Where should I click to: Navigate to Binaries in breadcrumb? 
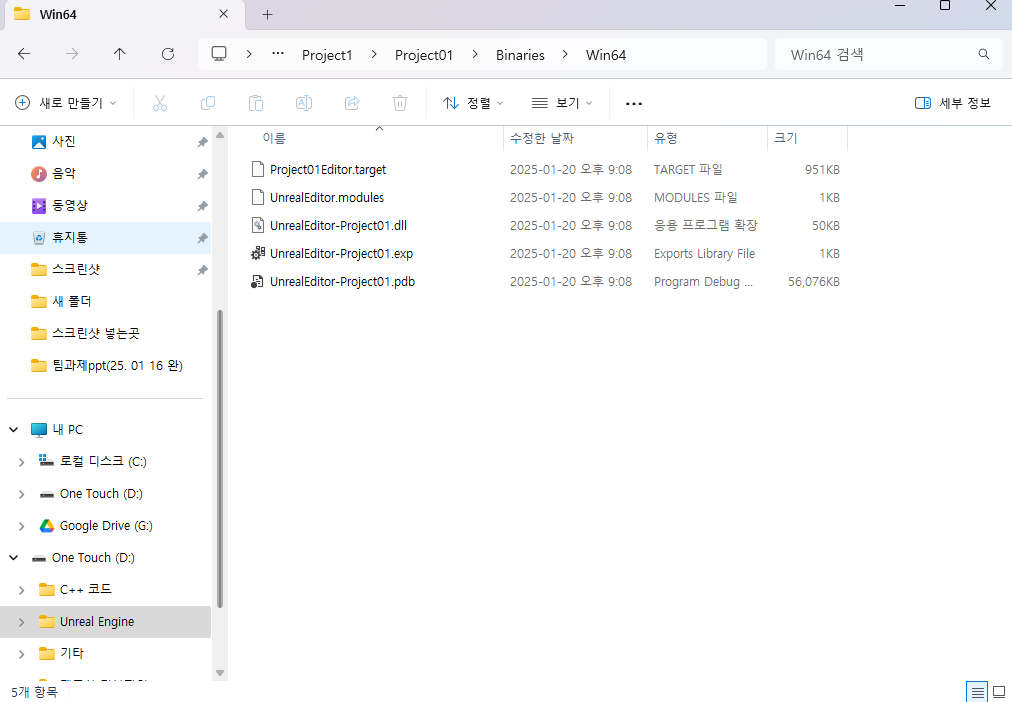[x=520, y=55]
